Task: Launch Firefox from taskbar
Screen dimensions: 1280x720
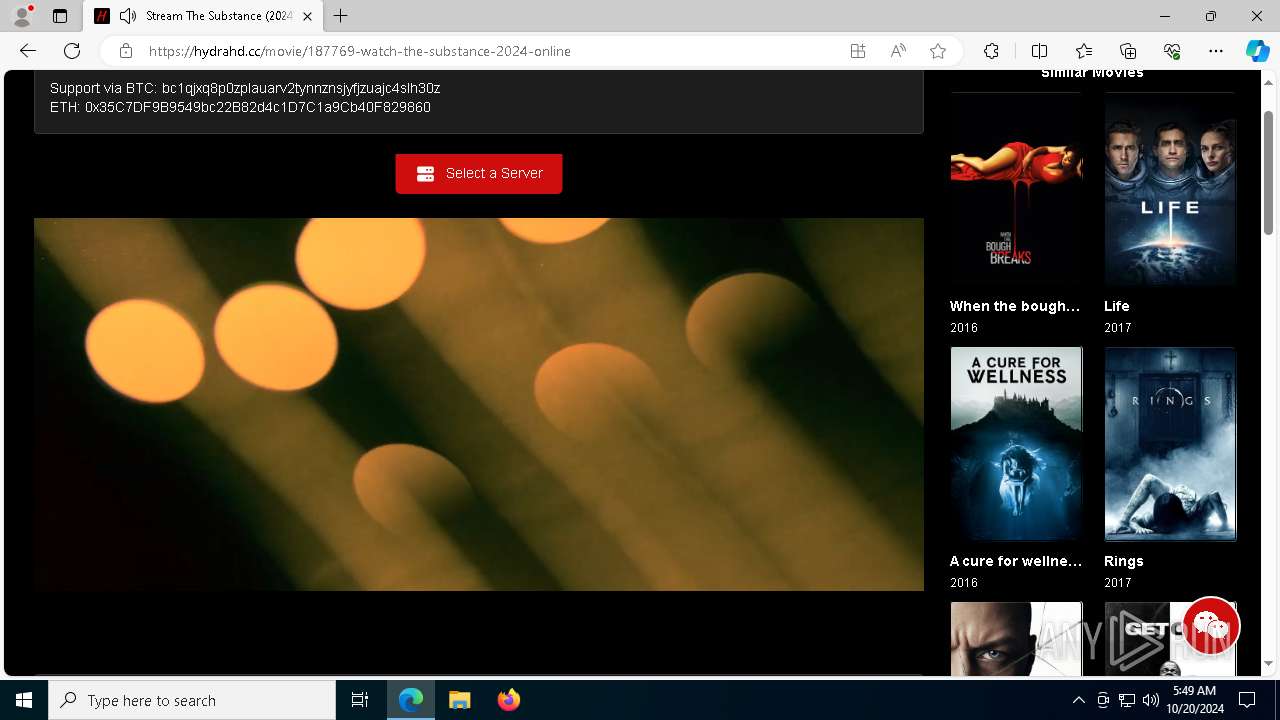Action: pos(509,700)
